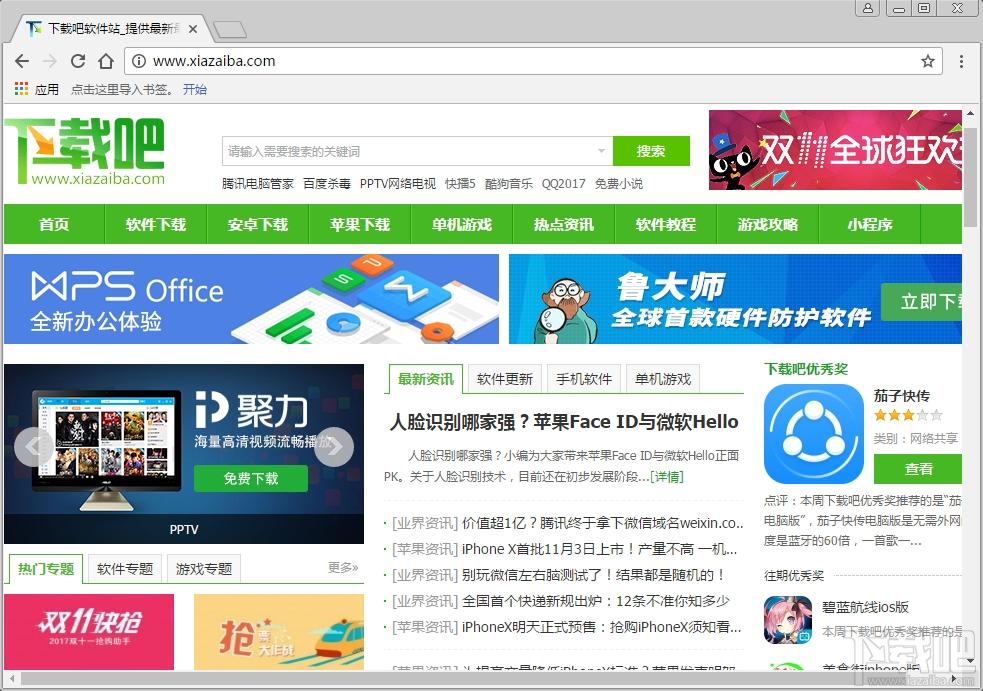983x691 pixels.
Task: Click the [详情] link
Action: tap(666, 477)
